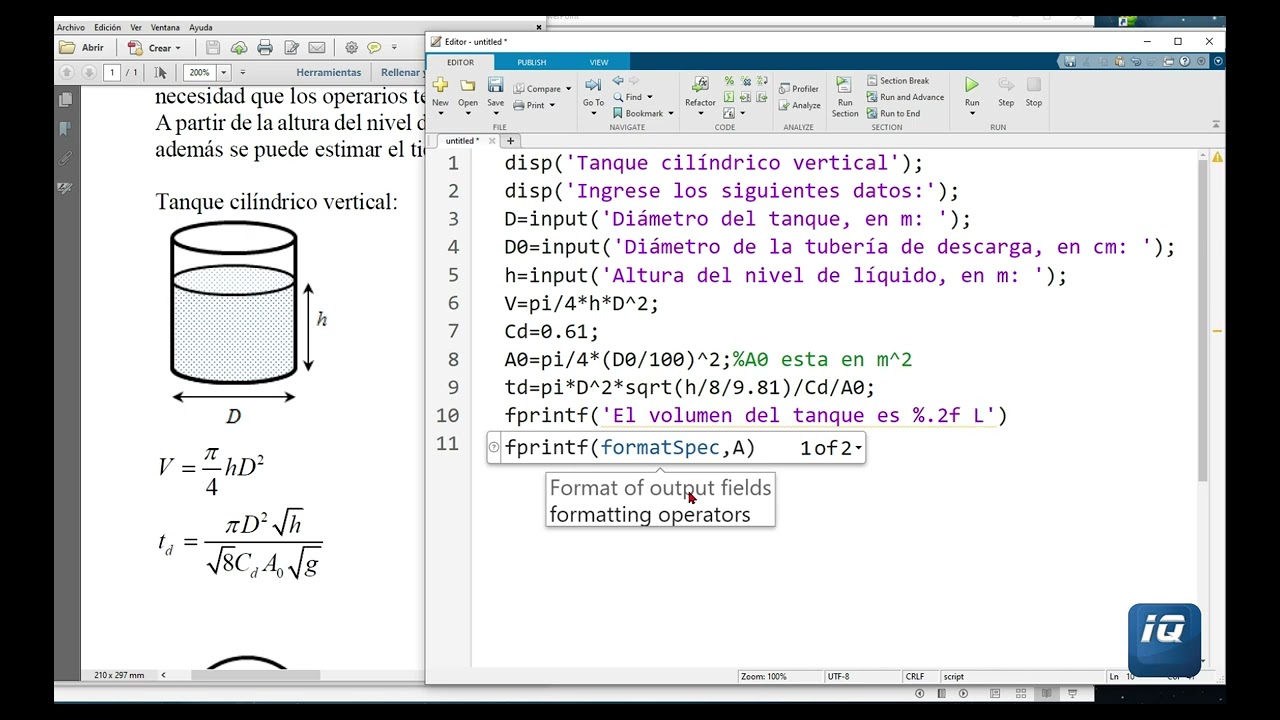The image size is (1280, 720).
Task: Open Herramientas panel in PDF reader
Action: pyautogui.click(x=329, y=73)
